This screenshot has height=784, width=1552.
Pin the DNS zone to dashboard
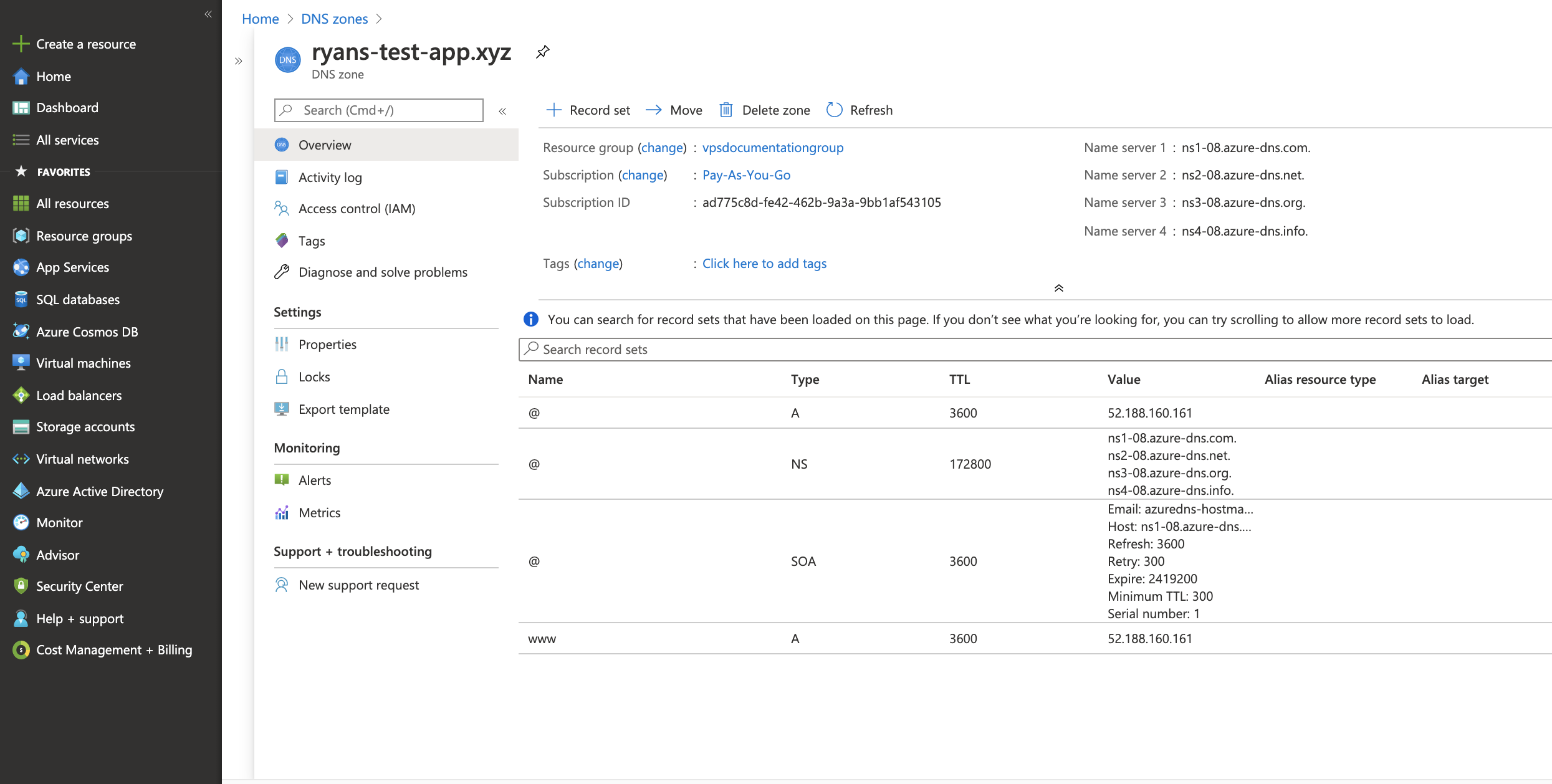[x=542, y=52]
